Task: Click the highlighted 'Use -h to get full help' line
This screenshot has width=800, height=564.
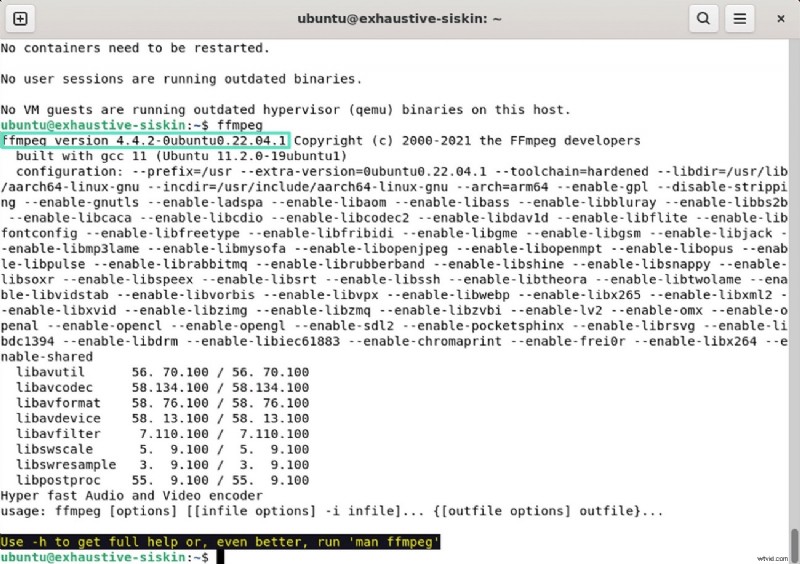Action: point(220,542)
